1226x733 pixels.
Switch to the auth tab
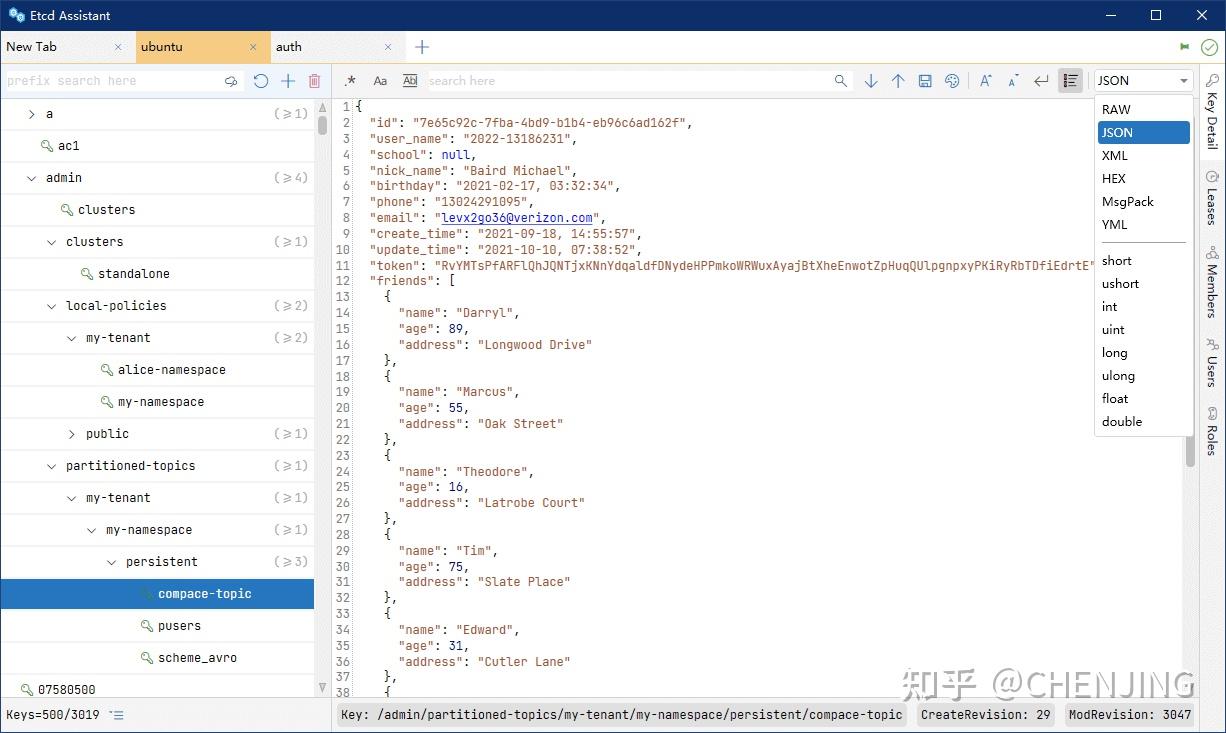click(x=289, y=46)
